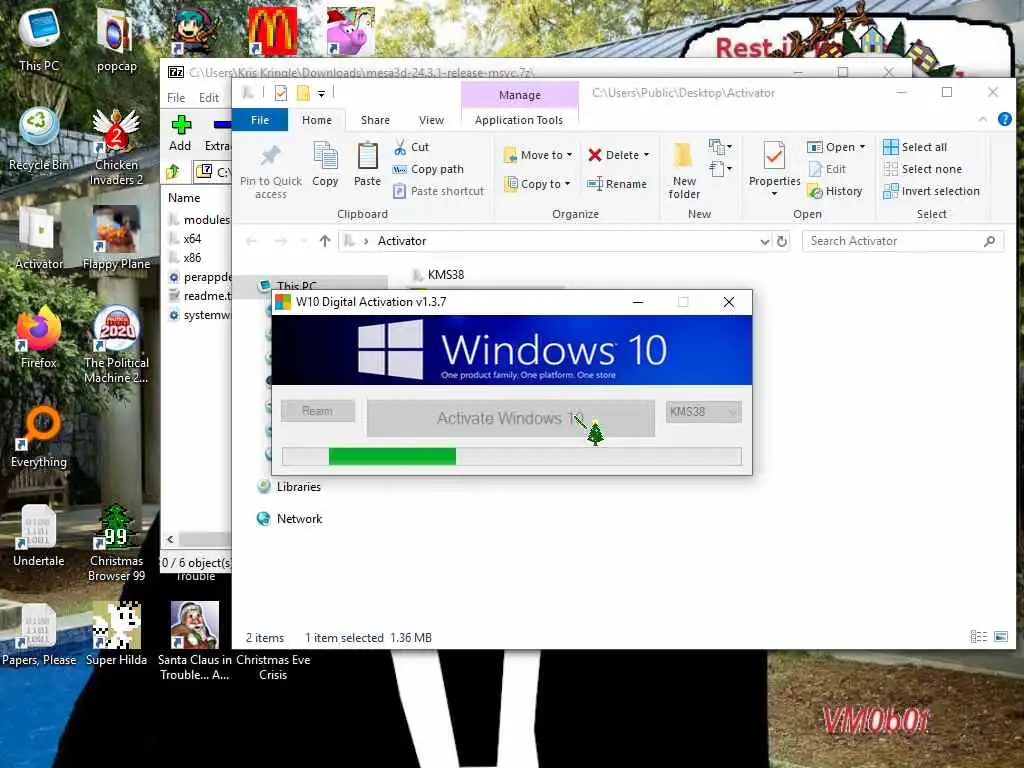The width and height of the screenshot is (1024, 768).
Task: Refresh the Activator folder view
Action: click(x=782, y=241)
